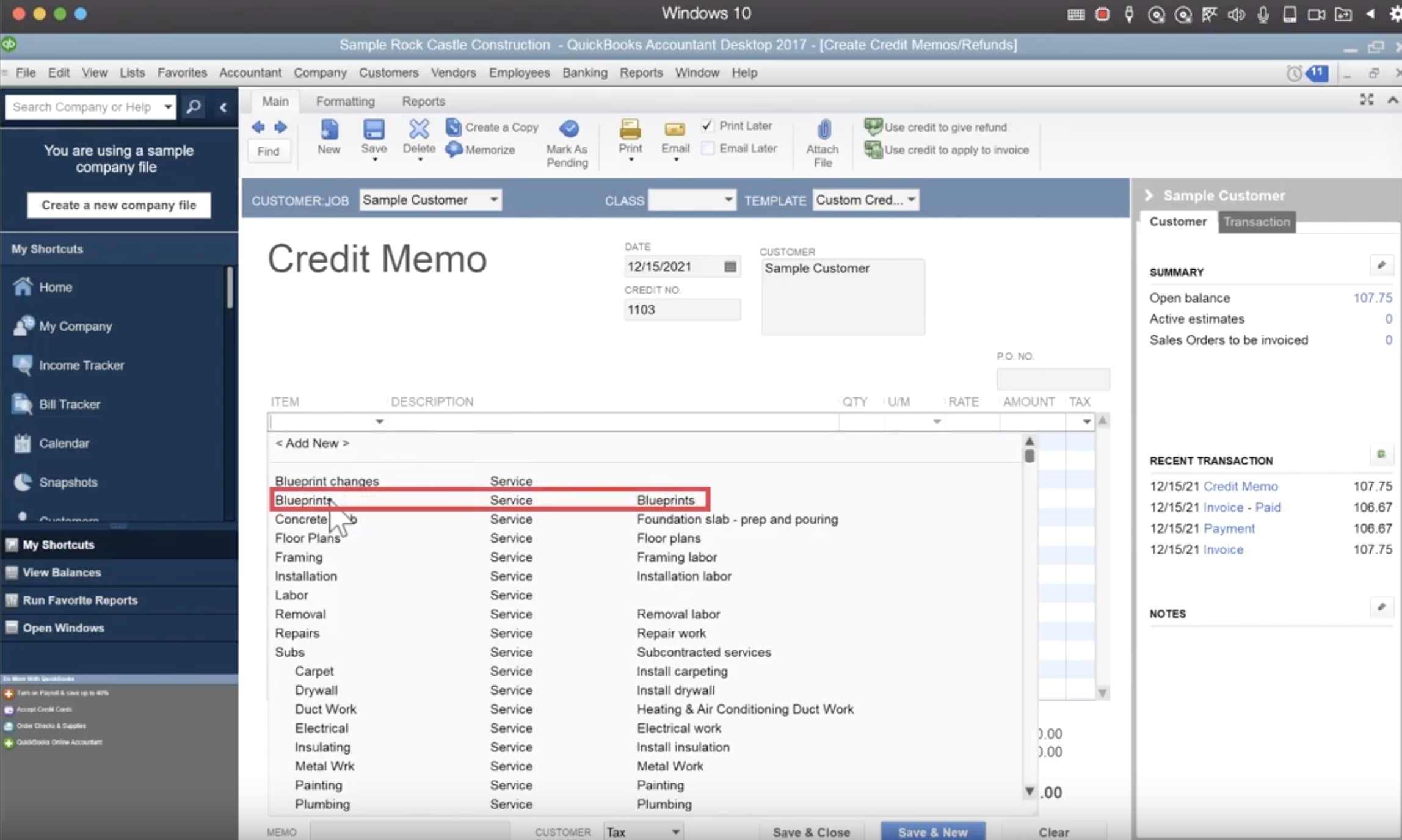This screenshot has height=840, width=1402.
Task: Open Accountant menu
Action: coord(250,73)
